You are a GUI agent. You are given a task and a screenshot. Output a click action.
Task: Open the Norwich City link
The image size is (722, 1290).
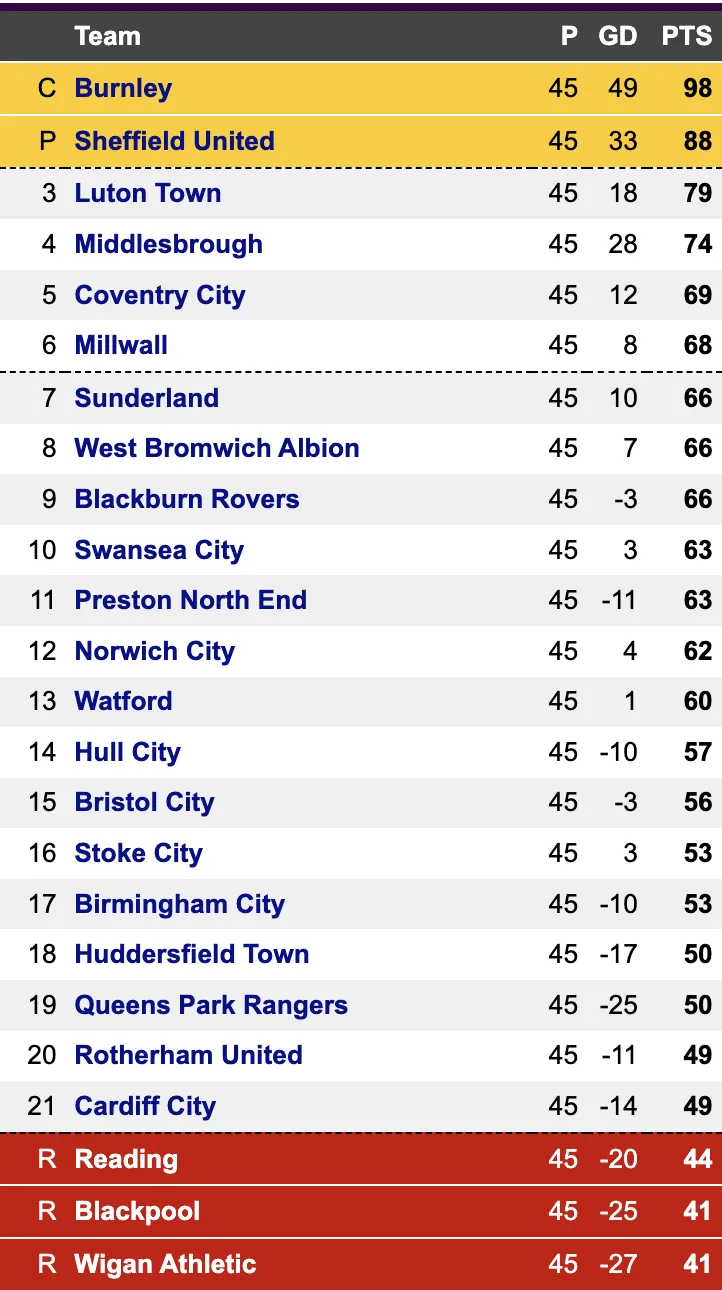coord(154,651)
